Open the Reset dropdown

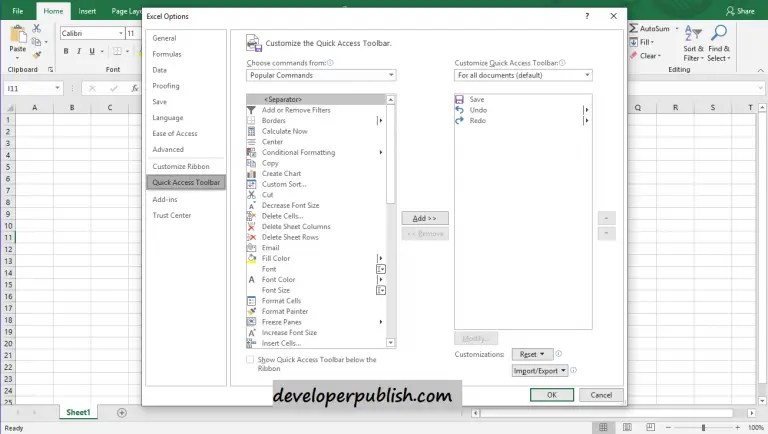click(x=532, y=354)
